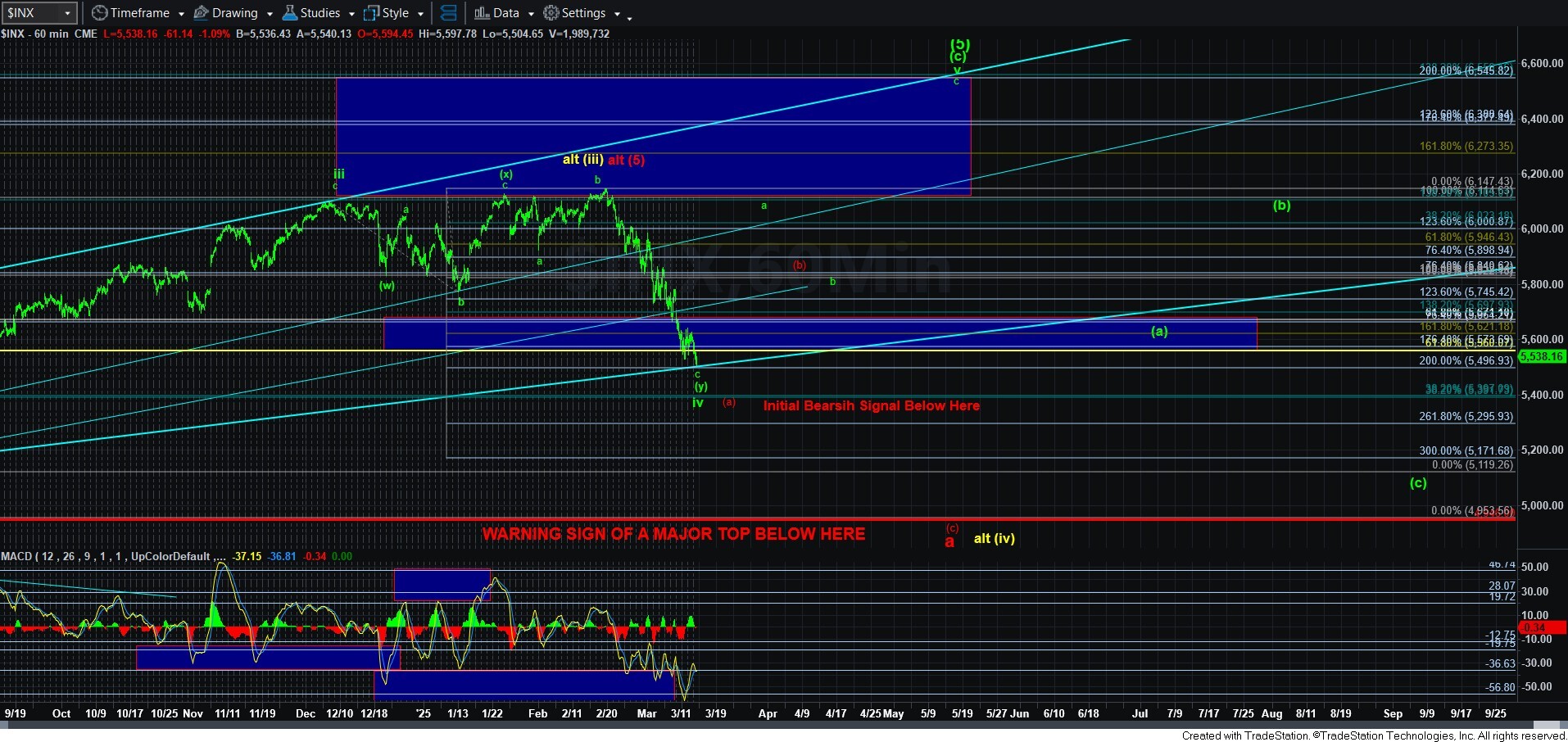
Task: Click the 7/25 date on time axis
Action: point(1243,713)
